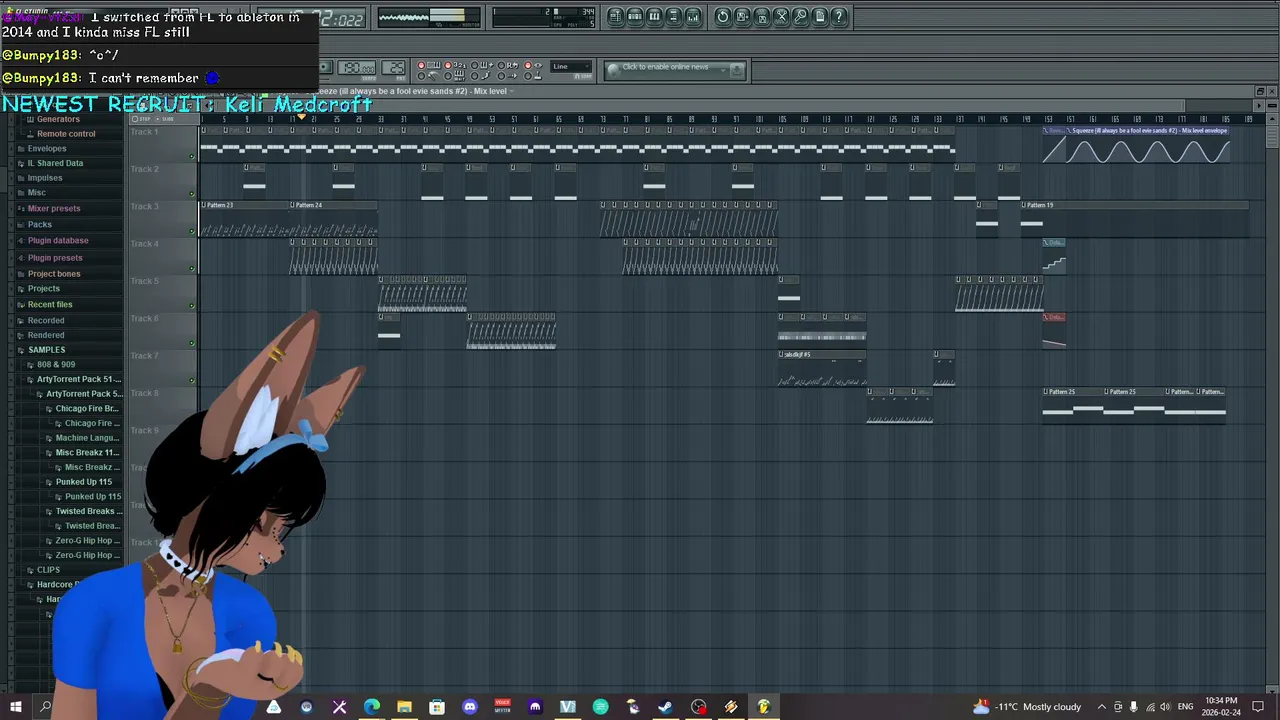
Task: Click the orange playhead marker
Action: pos(302,118)
